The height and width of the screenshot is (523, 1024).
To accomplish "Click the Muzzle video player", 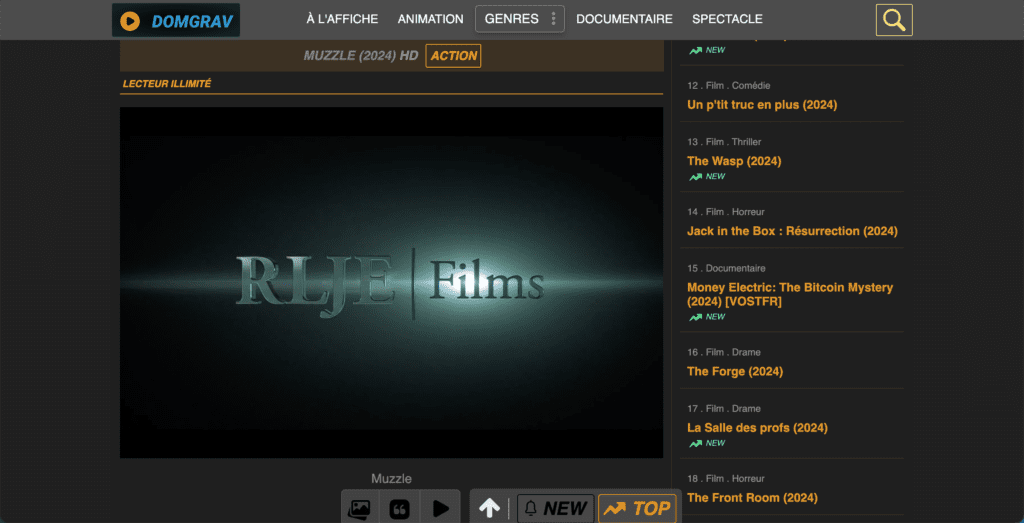I will (x=391, y=282).
